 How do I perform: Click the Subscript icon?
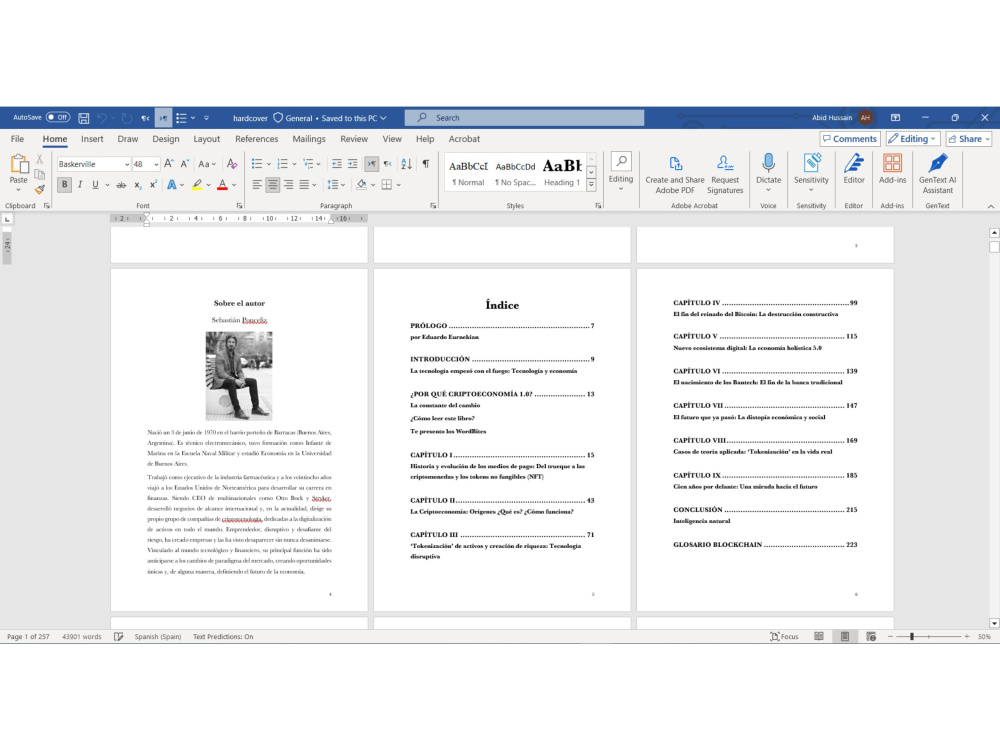pyautogui.click(x=138, y=185)
